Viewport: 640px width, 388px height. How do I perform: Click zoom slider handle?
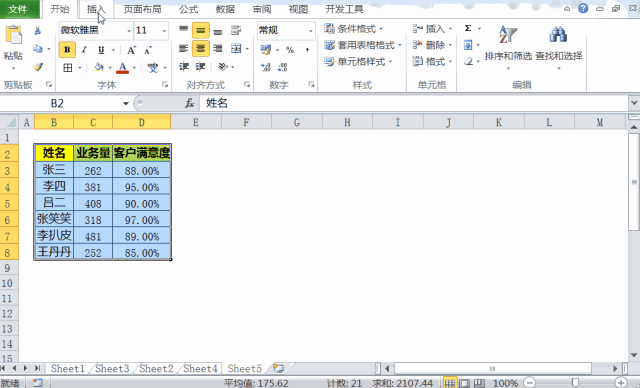pyautogui.click(x=575, y=383)
